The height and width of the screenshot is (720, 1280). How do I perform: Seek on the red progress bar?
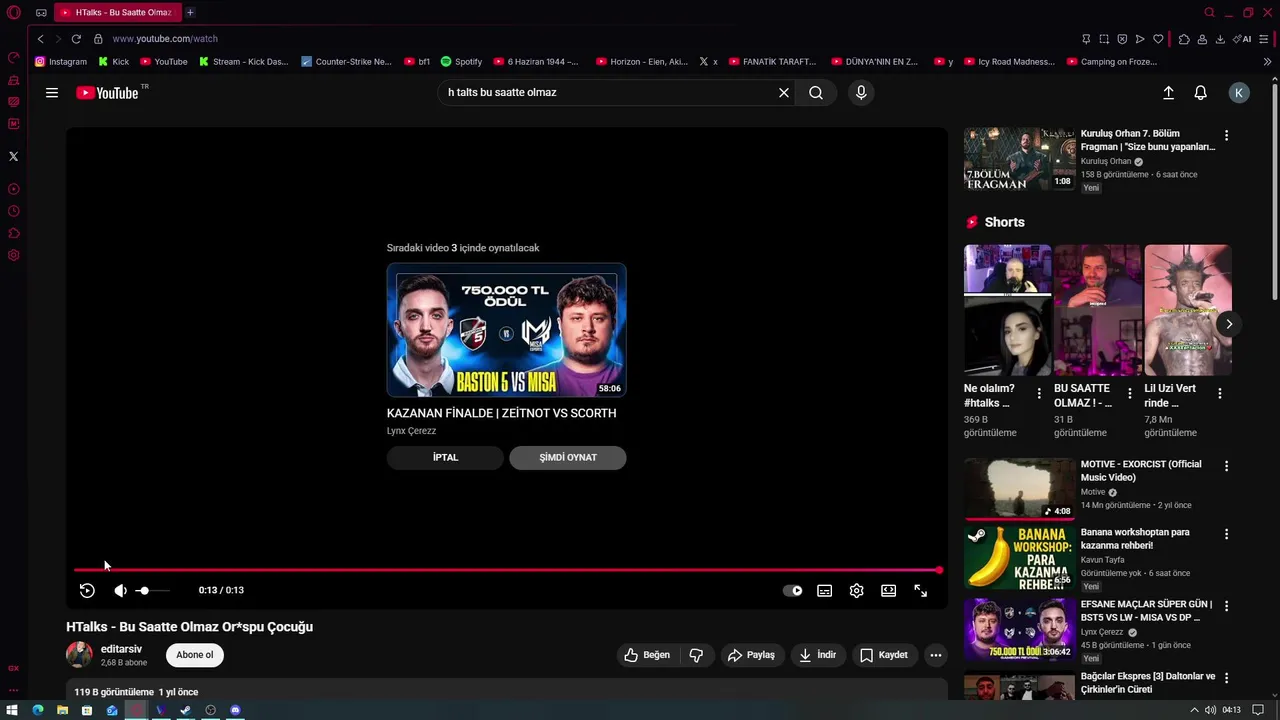click(507, 570)
